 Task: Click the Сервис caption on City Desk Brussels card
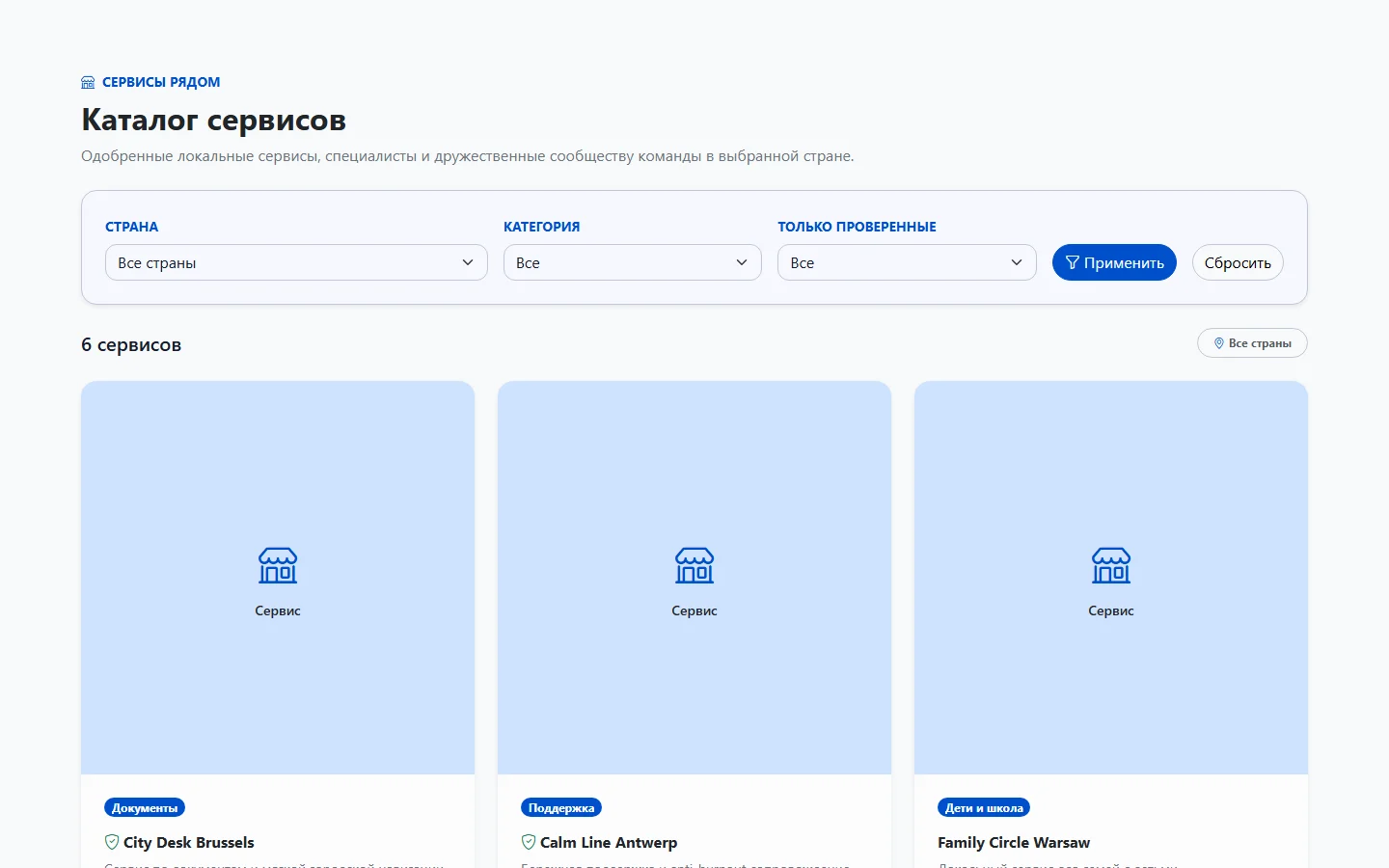(278, 610)
